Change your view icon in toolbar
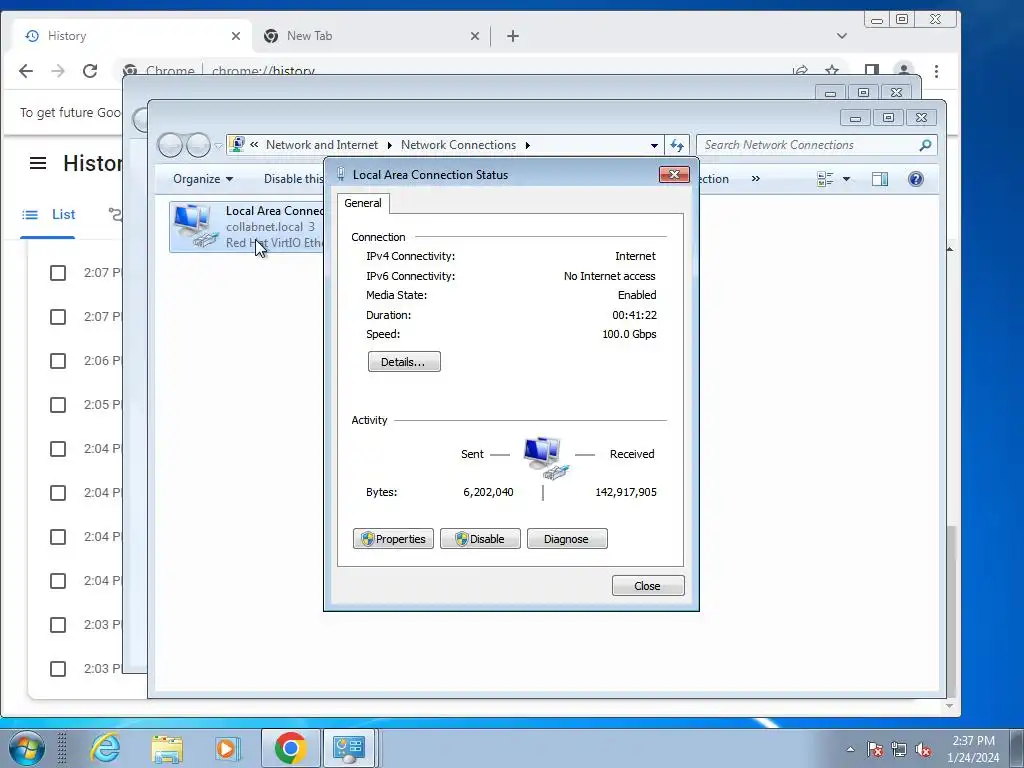The height and width of the screenshot is (768, 1024). [825, 179]
